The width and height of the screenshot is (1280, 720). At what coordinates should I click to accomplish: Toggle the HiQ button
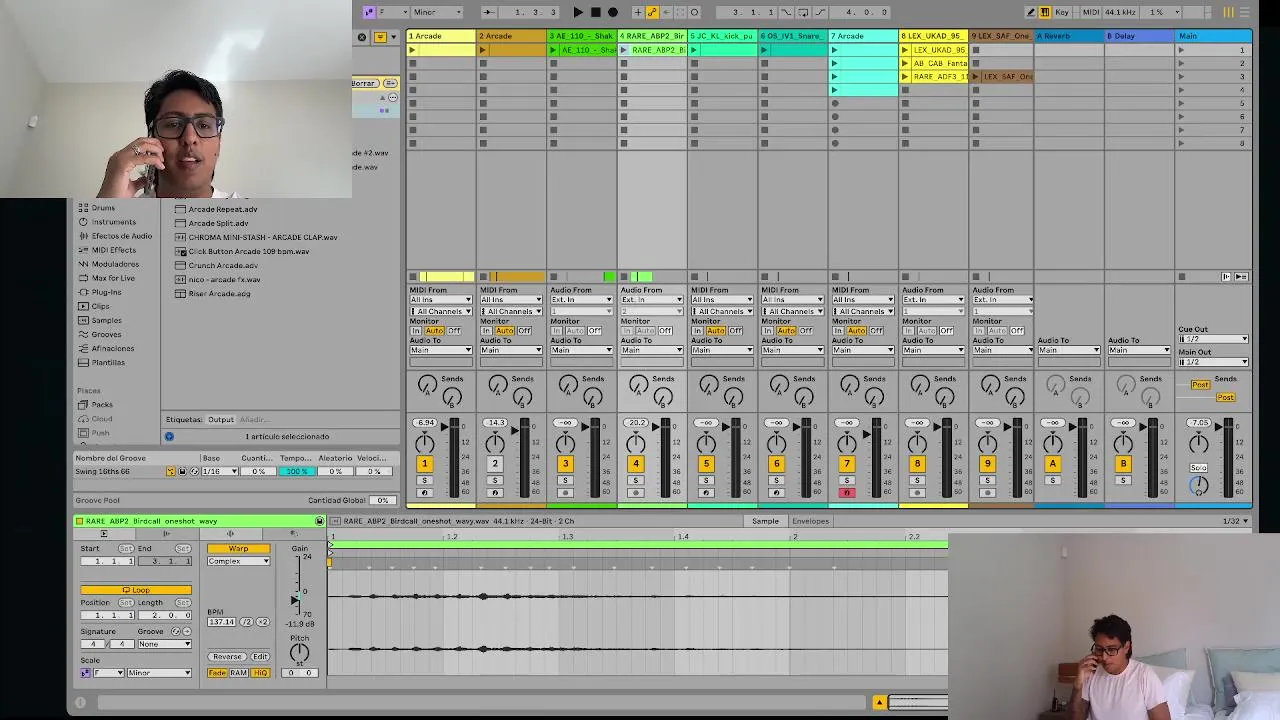(x=261, y=673)
